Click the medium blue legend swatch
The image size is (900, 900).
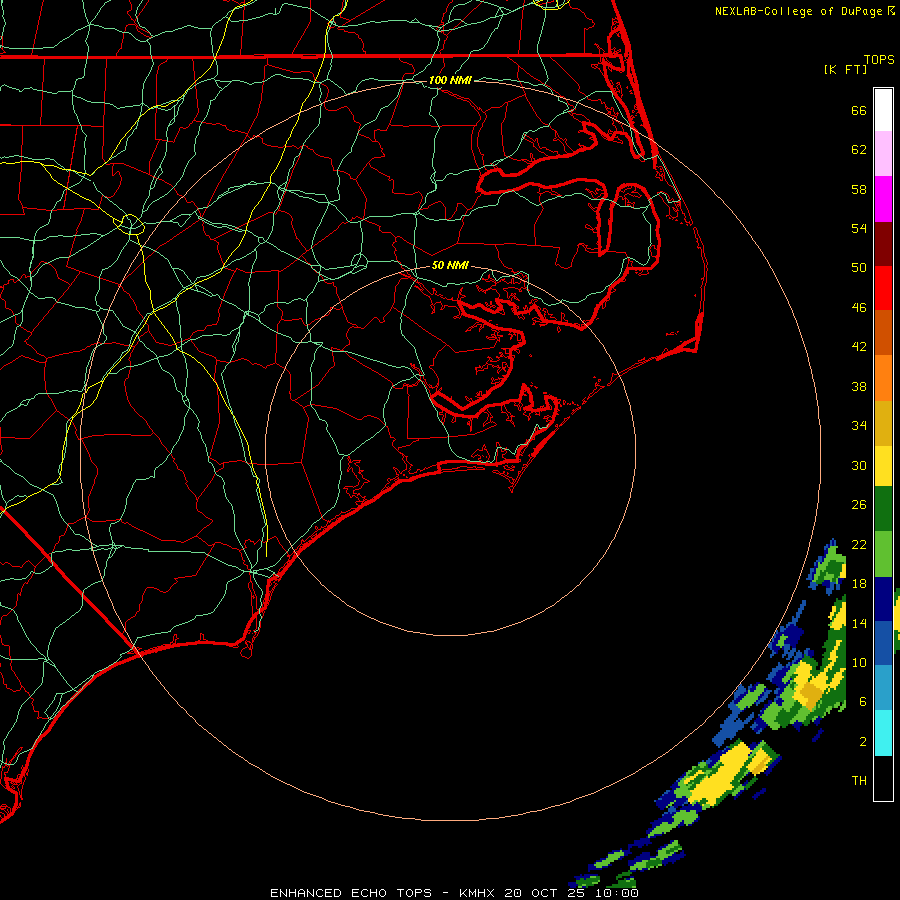883,643
